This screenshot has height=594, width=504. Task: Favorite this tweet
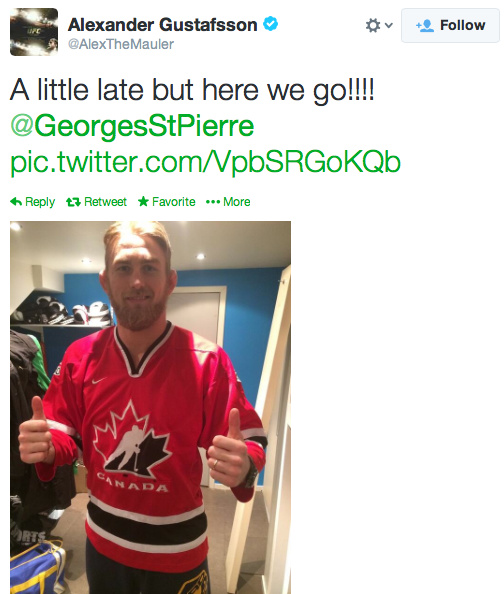tap(167, 202)
